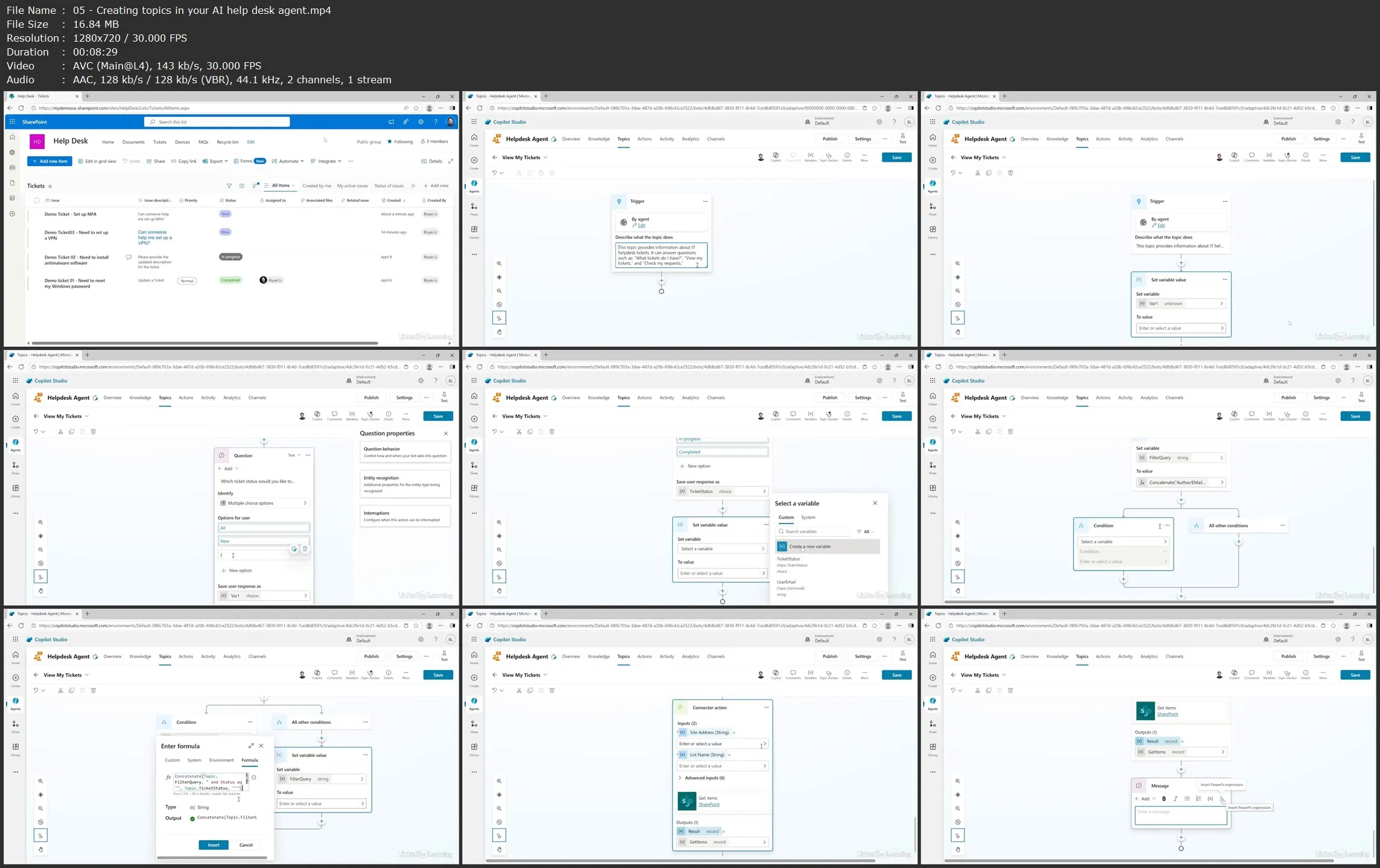Screen dimensions: 1380x868
Task: Close the Select a variable panel
Action: [876, 503]
